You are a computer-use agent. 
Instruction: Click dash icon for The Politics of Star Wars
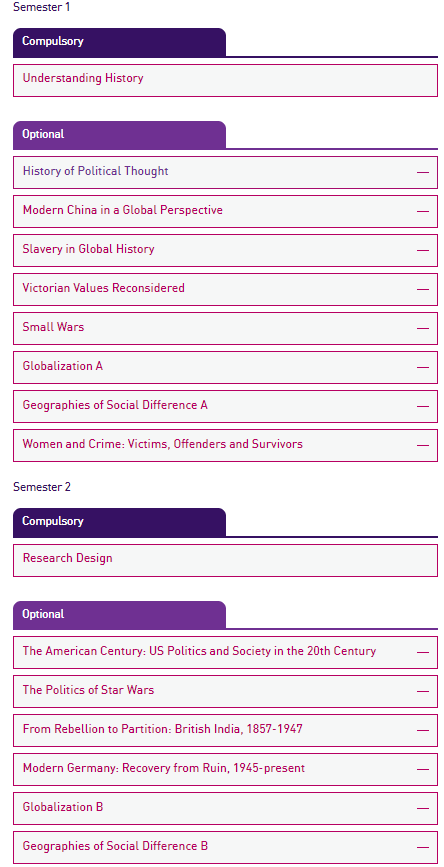[423, 691]
